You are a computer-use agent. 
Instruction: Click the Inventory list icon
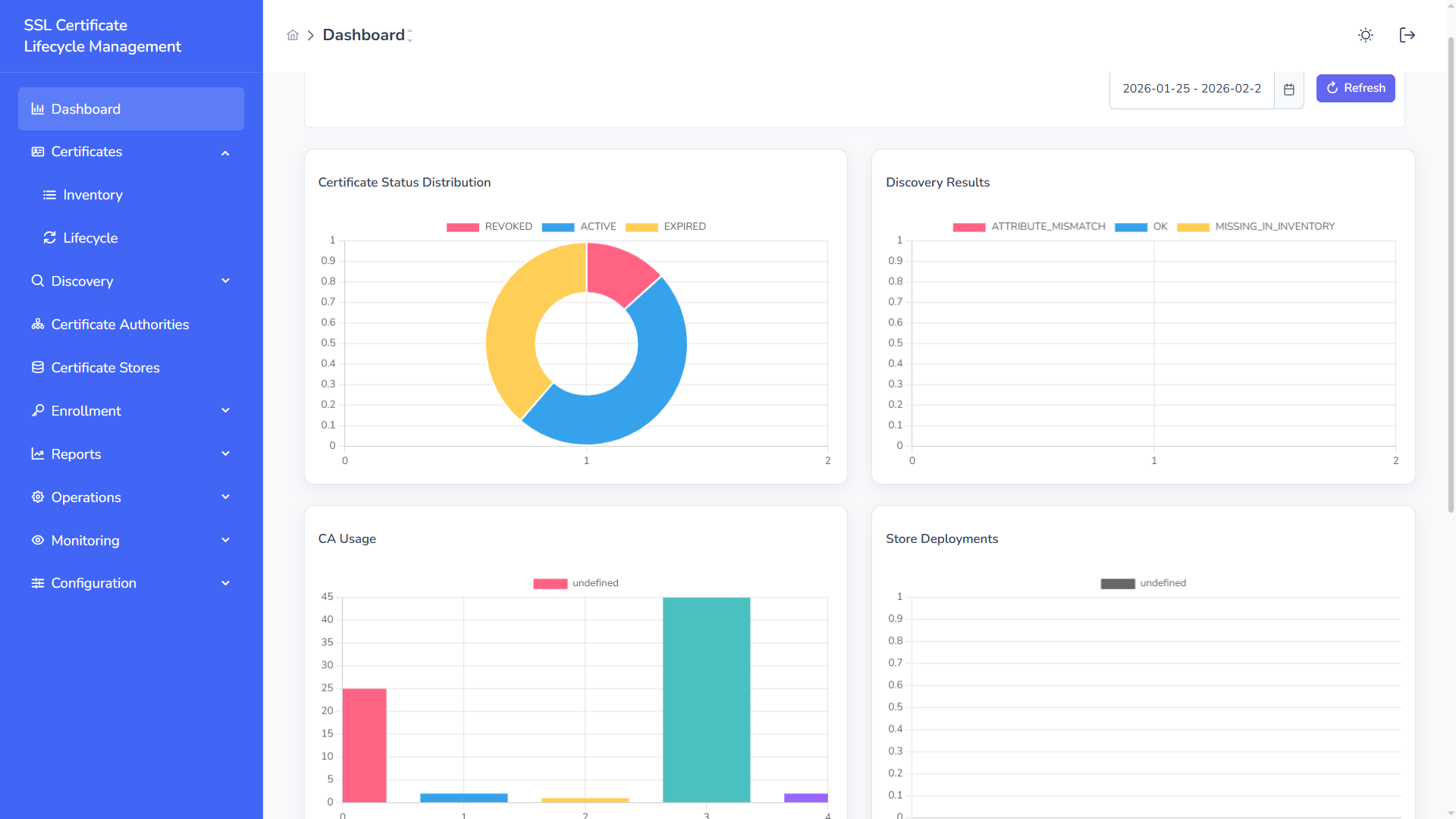(x=49, y=195)
